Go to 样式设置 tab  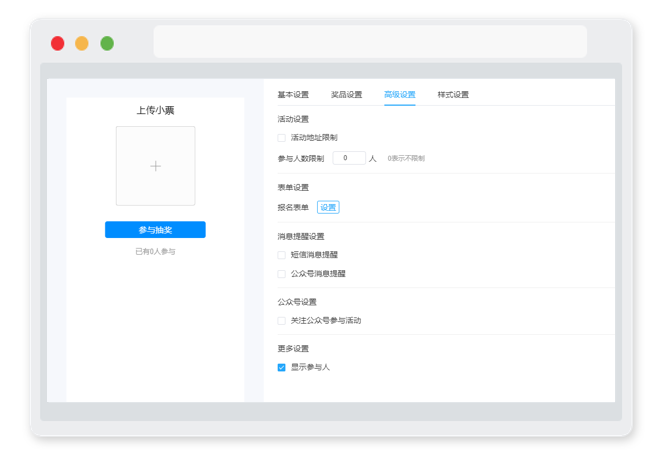(453, 95)
